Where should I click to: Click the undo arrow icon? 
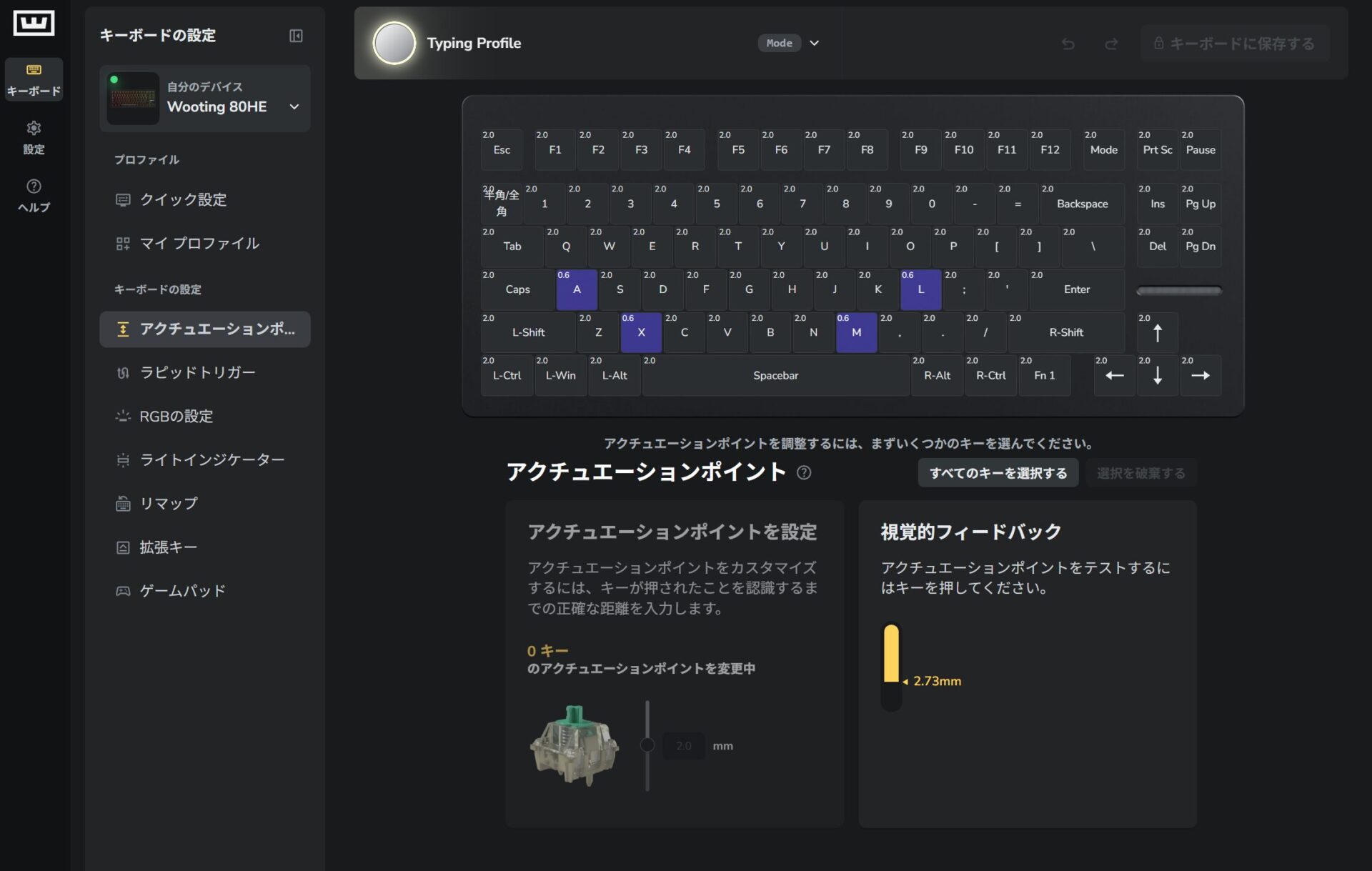(x=1068, y=44)
